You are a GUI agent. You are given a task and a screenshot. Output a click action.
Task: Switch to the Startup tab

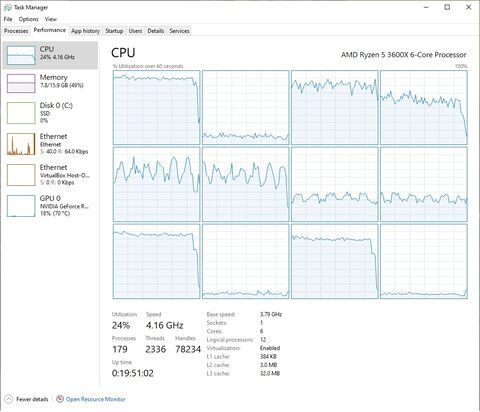pos(114,31)
